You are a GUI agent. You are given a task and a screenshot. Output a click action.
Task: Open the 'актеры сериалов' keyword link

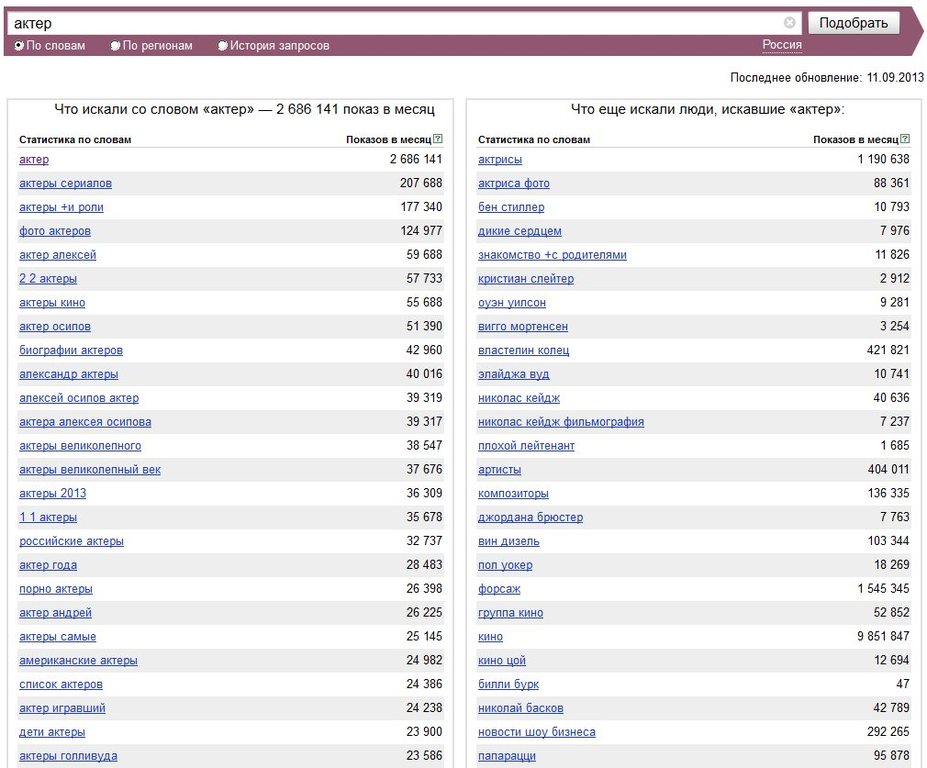point(65,183)
